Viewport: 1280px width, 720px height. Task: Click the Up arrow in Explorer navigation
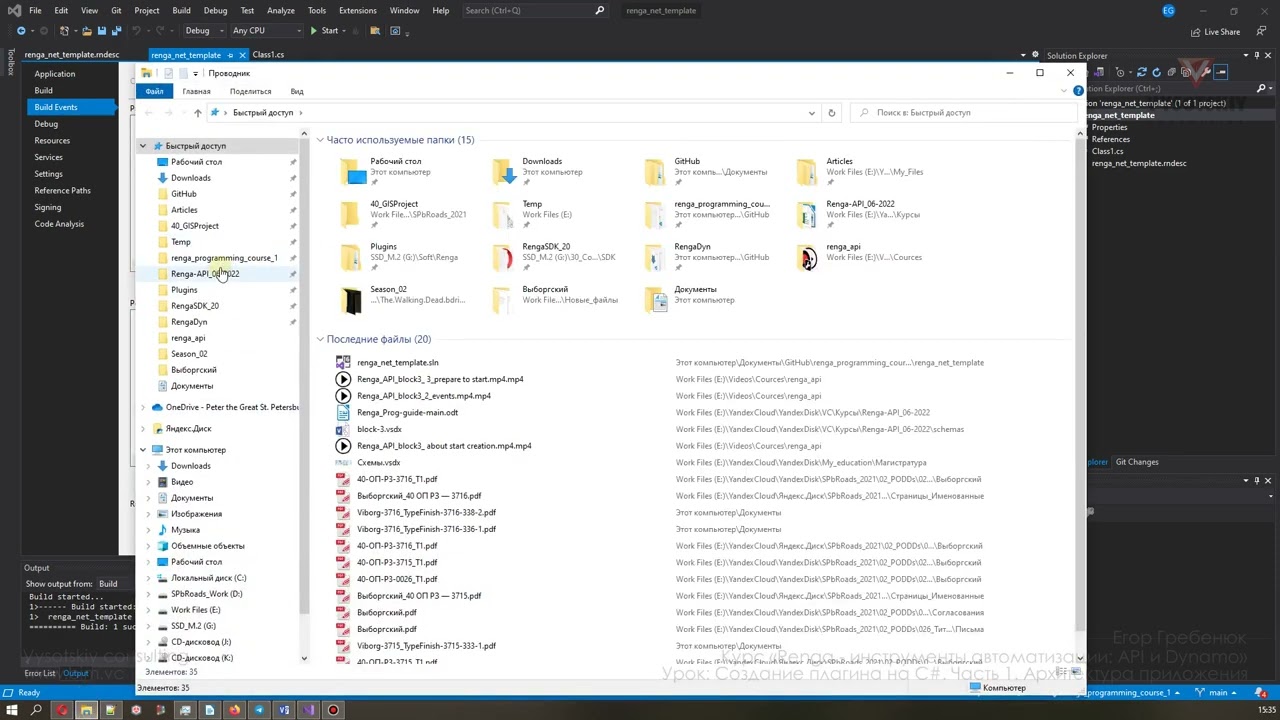click(197, 113)
